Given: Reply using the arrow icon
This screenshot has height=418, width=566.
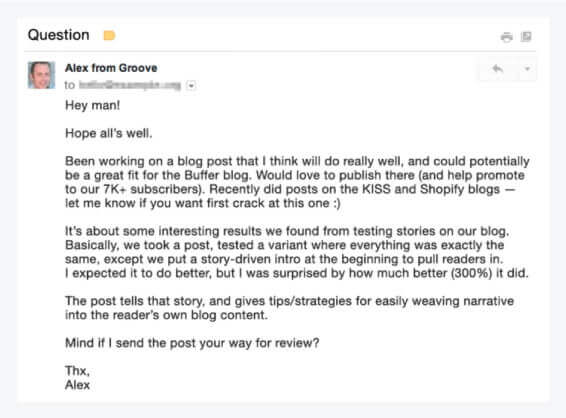Looking at the screenshot, I should click(x=498, y=69).
